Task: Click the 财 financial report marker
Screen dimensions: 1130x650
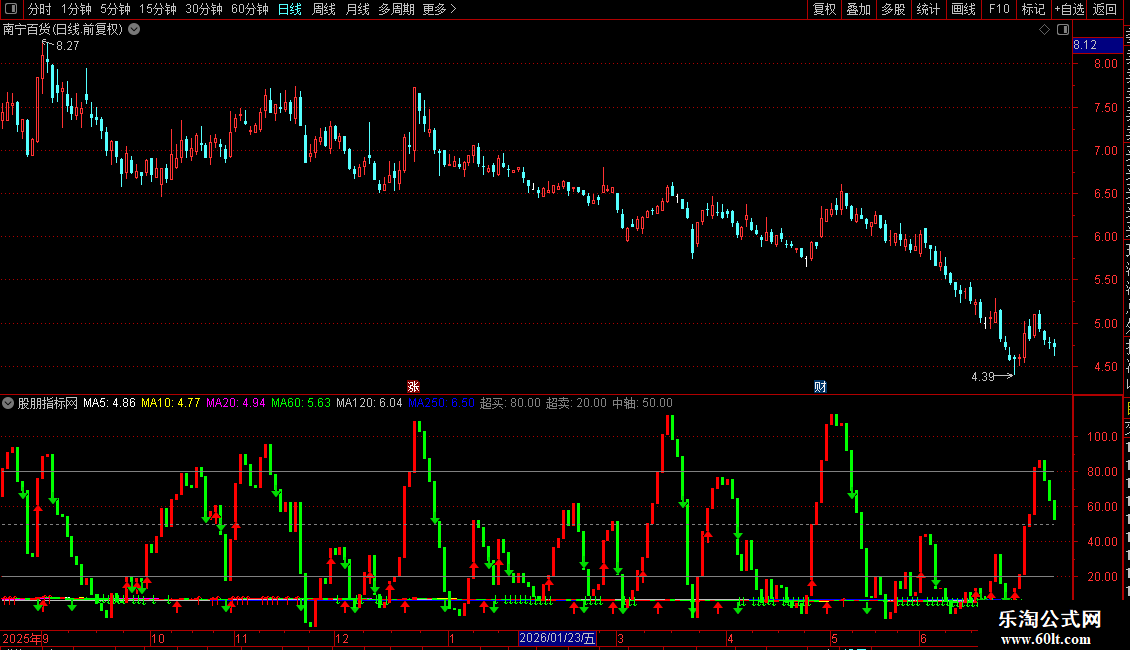Action: [820, 387]
